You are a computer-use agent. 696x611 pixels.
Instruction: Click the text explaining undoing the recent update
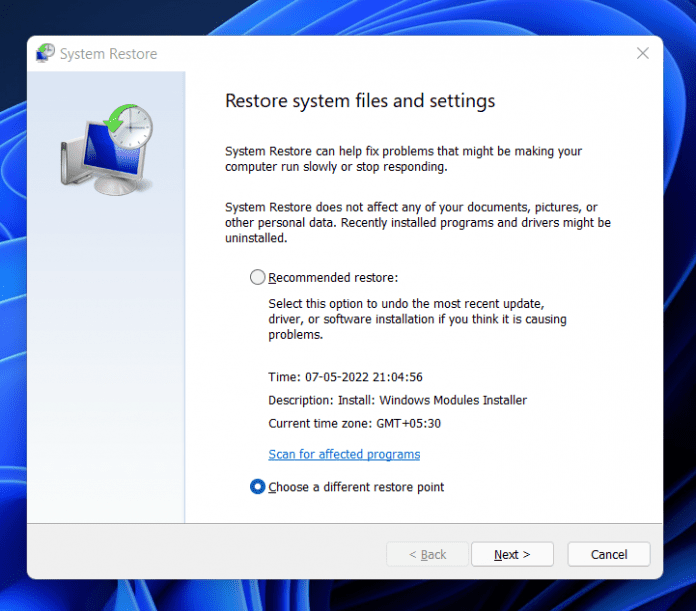(x=406, y=320)
